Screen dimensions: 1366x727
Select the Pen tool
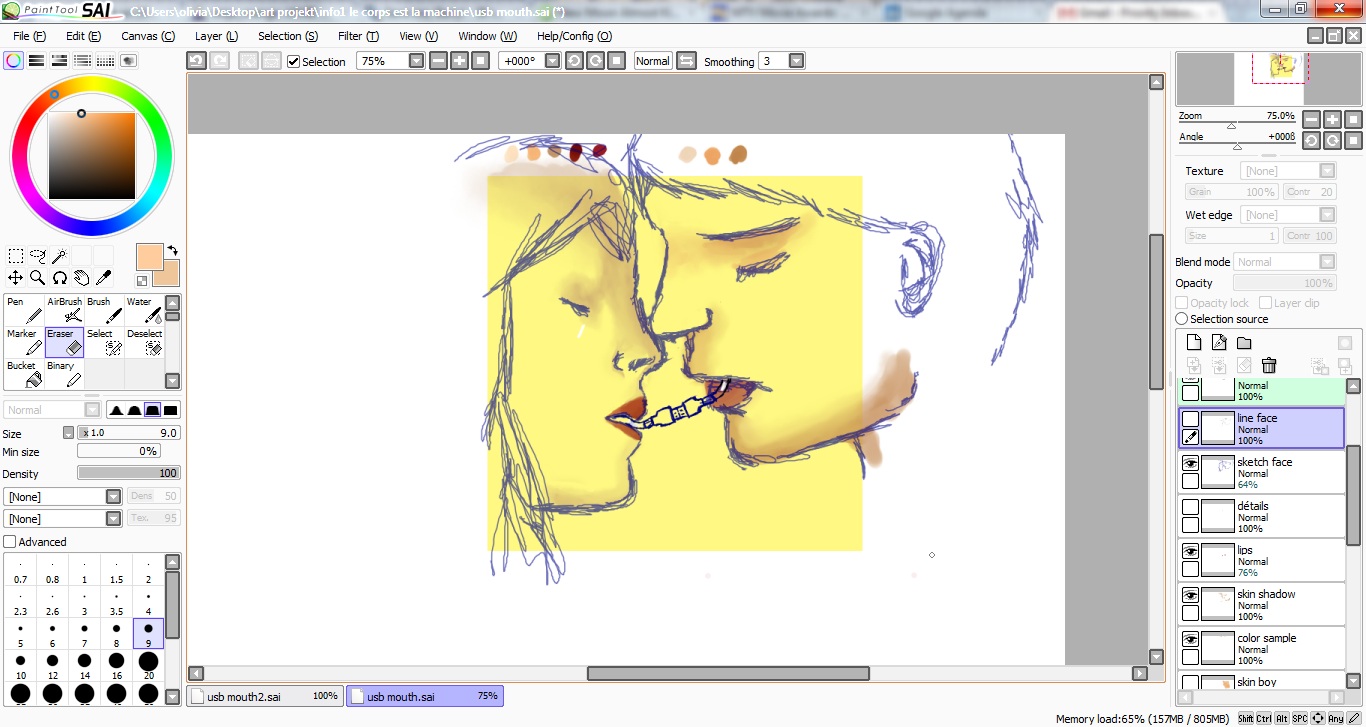click(24, 311)
